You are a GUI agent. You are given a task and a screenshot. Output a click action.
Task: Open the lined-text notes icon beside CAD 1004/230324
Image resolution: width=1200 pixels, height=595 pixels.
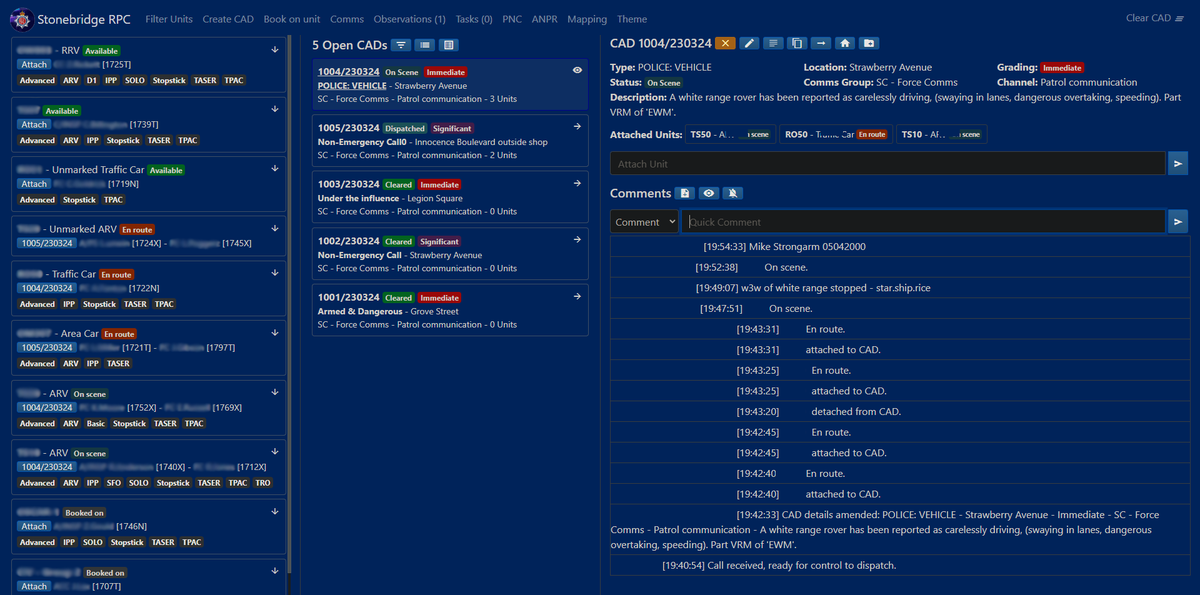[x=773, y=43]
